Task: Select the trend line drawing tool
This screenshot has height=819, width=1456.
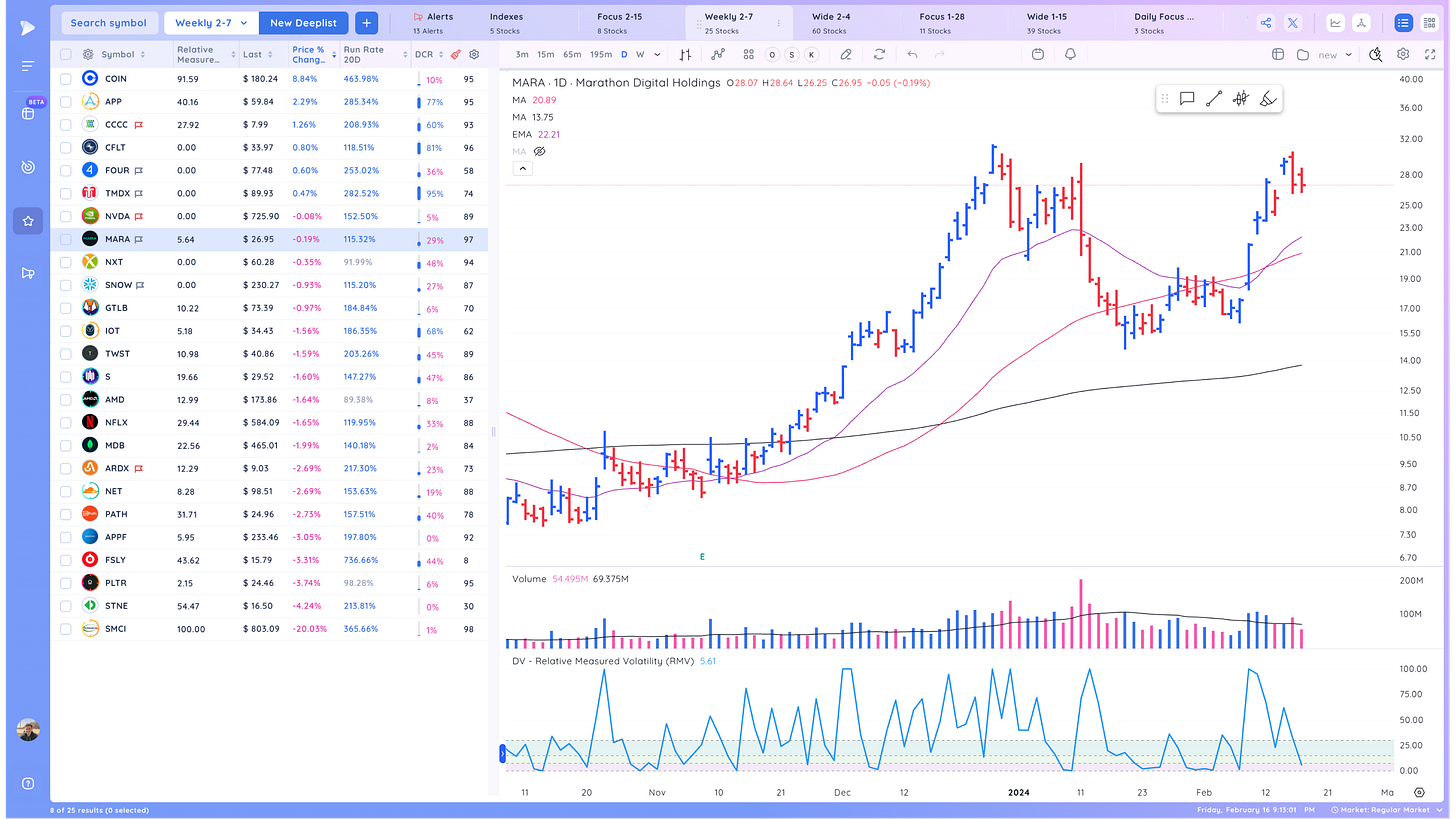Action: pos(1214,98)
